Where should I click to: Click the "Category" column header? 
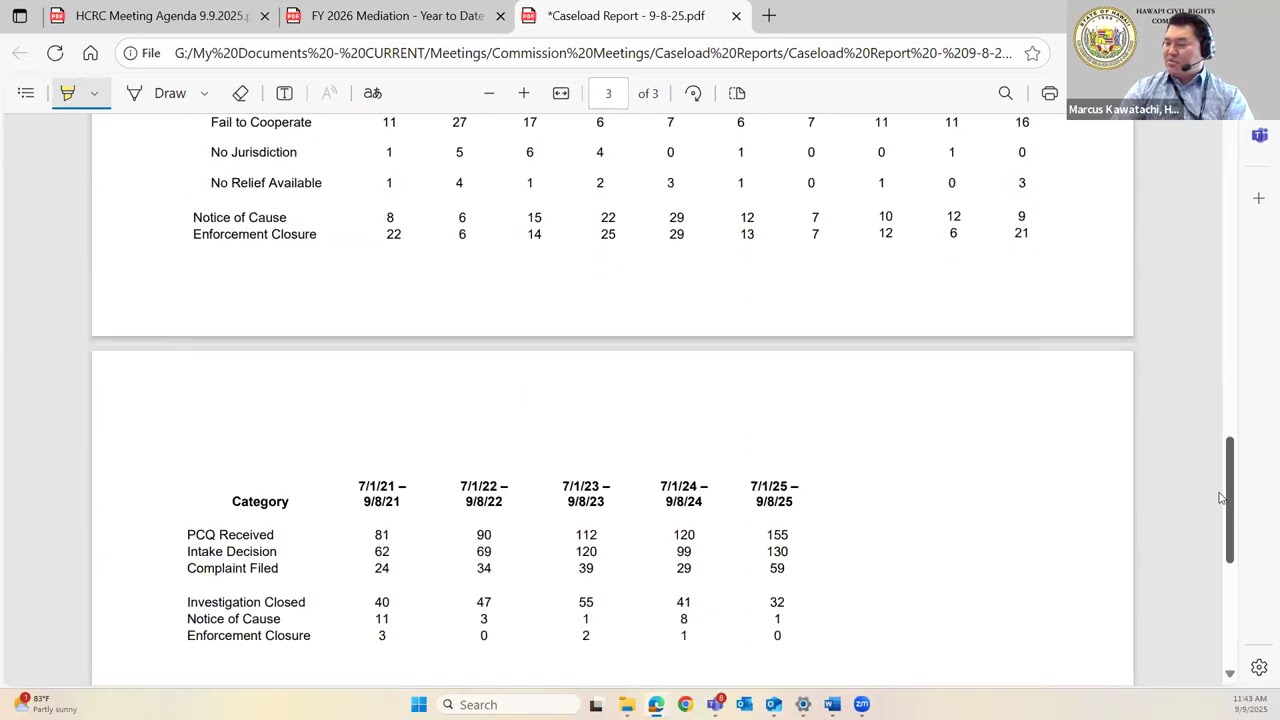tap(260, 502)
